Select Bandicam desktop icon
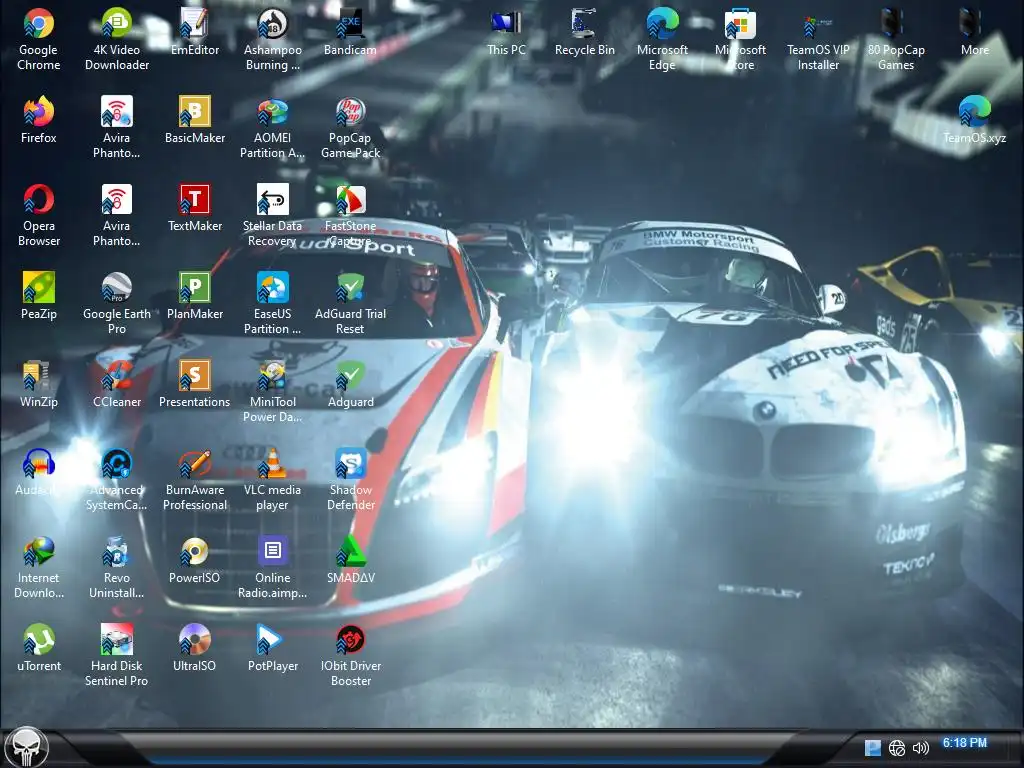 click(350, 24)
